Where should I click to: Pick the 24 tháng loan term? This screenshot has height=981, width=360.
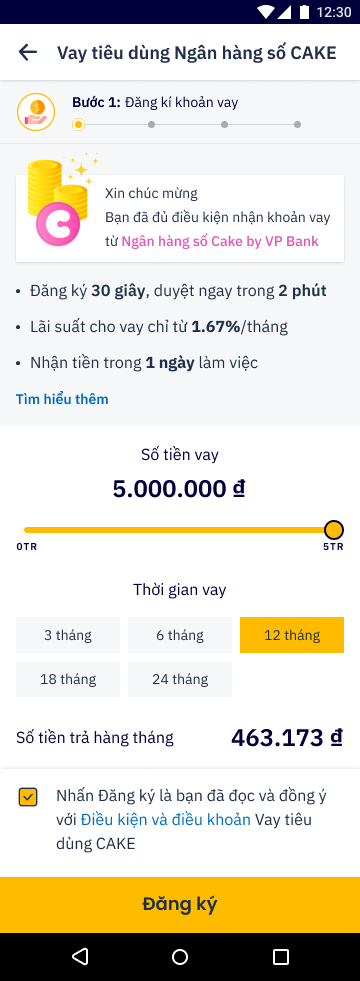coord(180,679)
